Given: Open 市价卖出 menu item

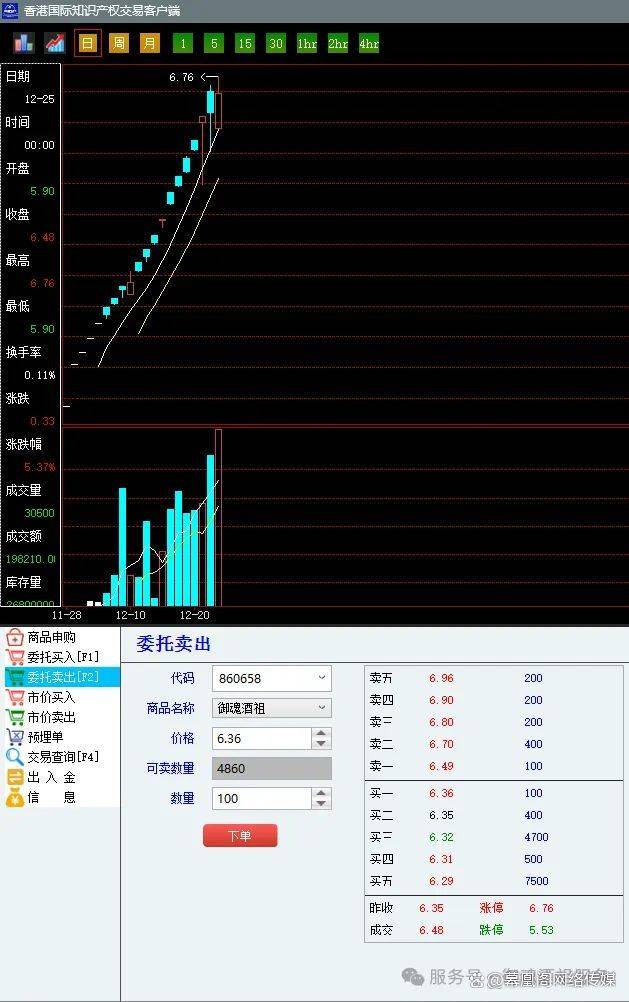Looking at the screenshot, I should click(61, 717).
